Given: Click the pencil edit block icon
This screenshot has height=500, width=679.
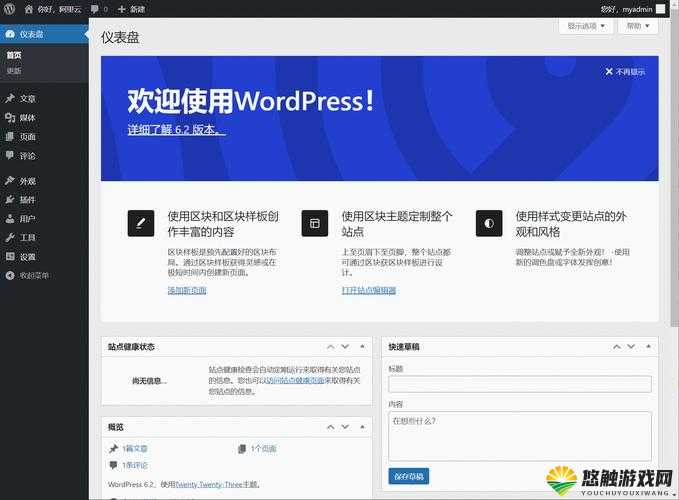Looking at the screenshot, I should [x=141, y=223].
